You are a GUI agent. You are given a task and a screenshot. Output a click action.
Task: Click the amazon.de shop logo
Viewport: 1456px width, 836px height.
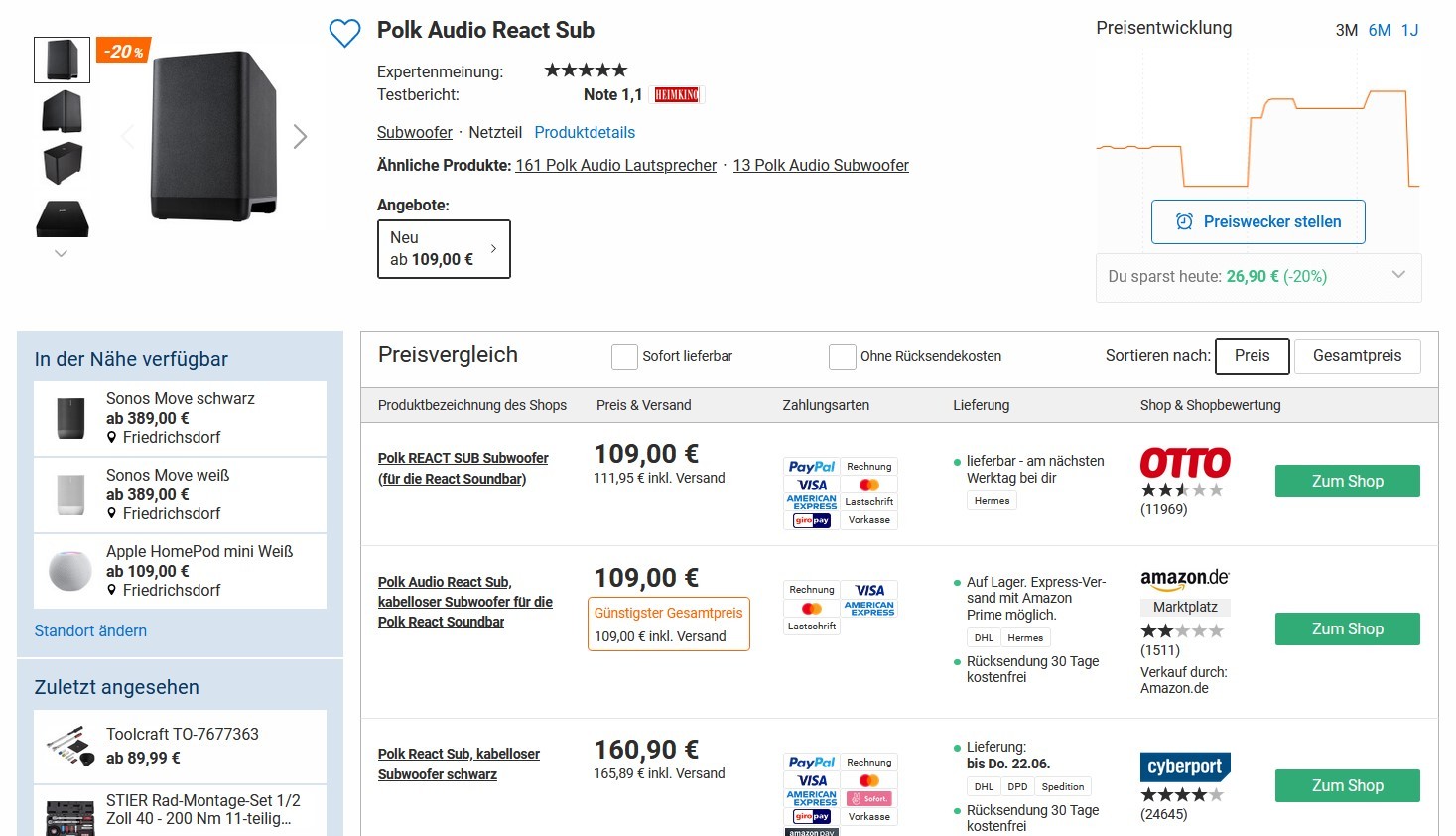(1184, 578)
